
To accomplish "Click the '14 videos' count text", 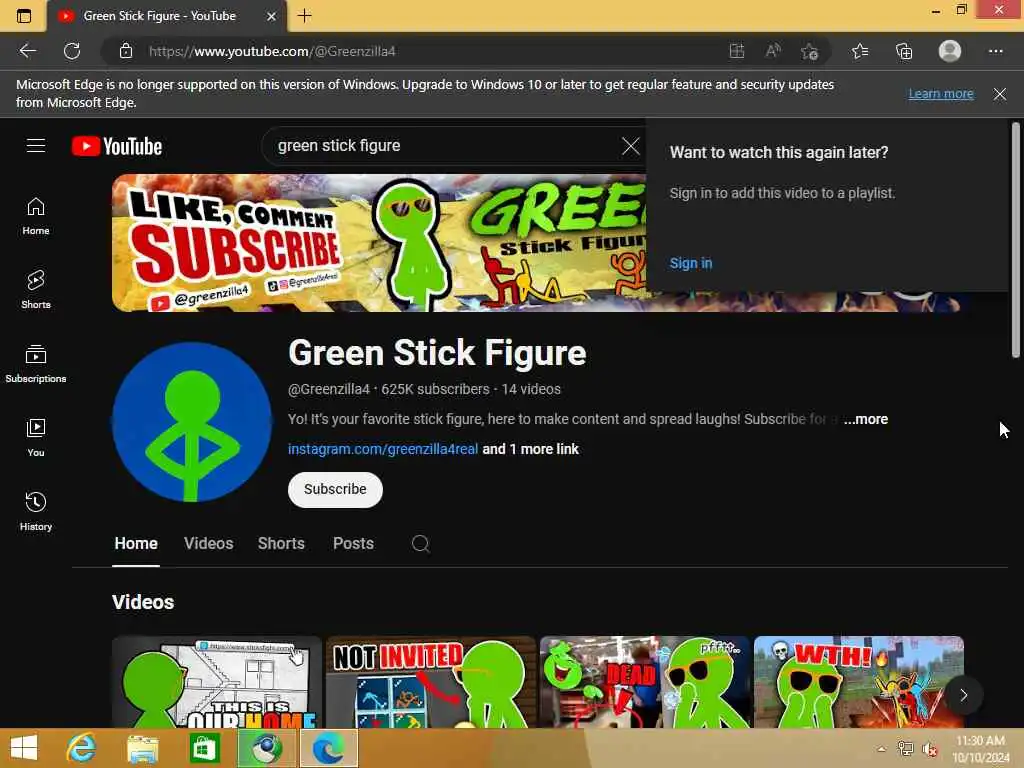I will click(x=531, y=389).
